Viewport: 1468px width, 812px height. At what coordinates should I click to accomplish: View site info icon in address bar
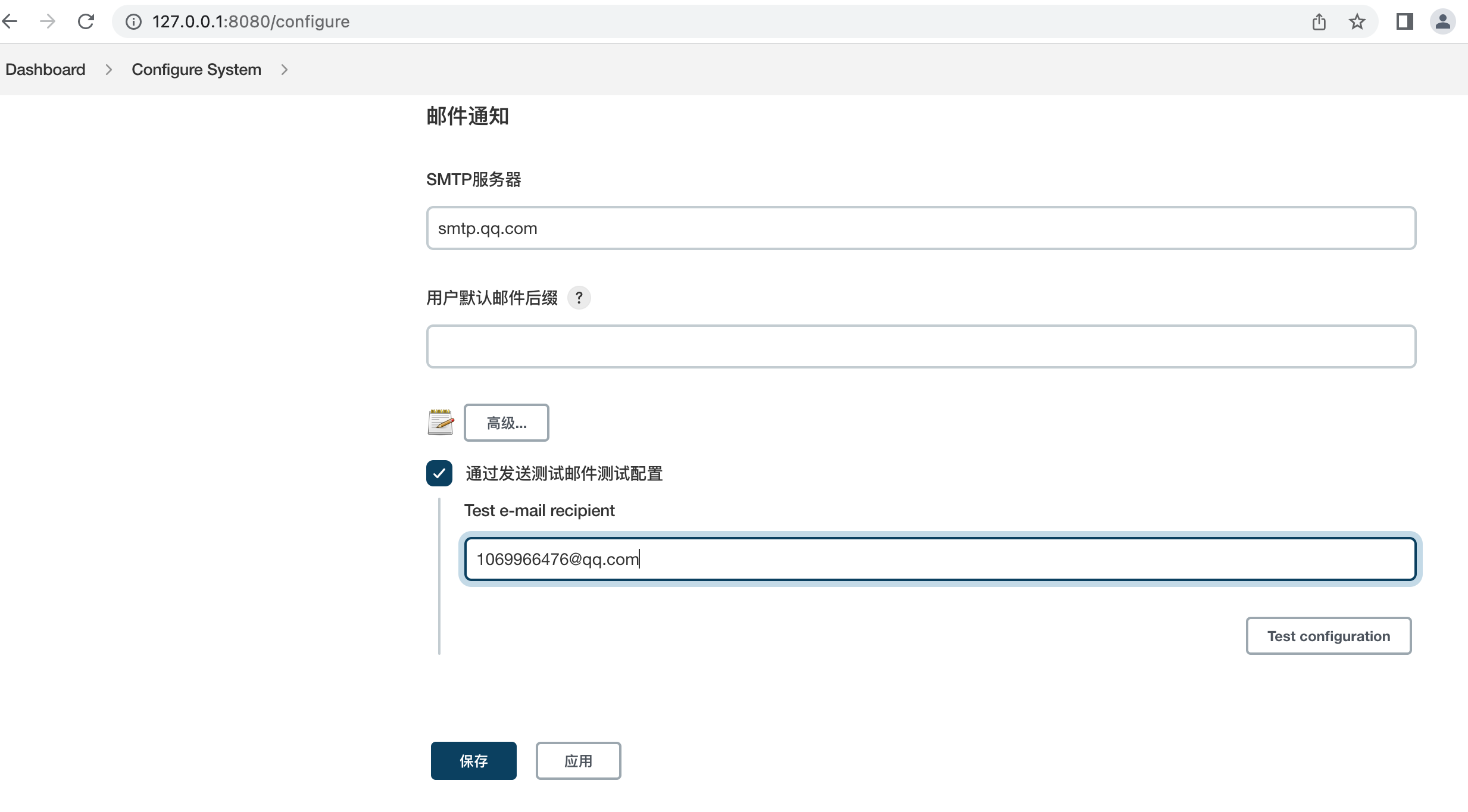tap(133, 22)
